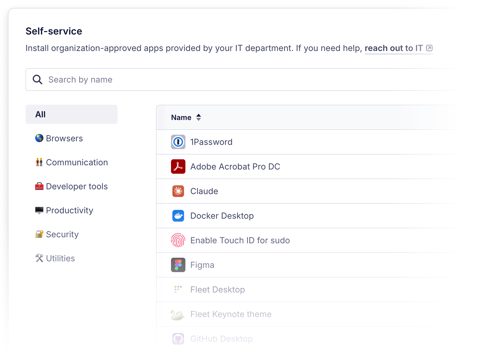This screenshot has height=360, width=480.
Task: Click the Fleet Keynote theme swan icon
Action: [x=177, y=314]
